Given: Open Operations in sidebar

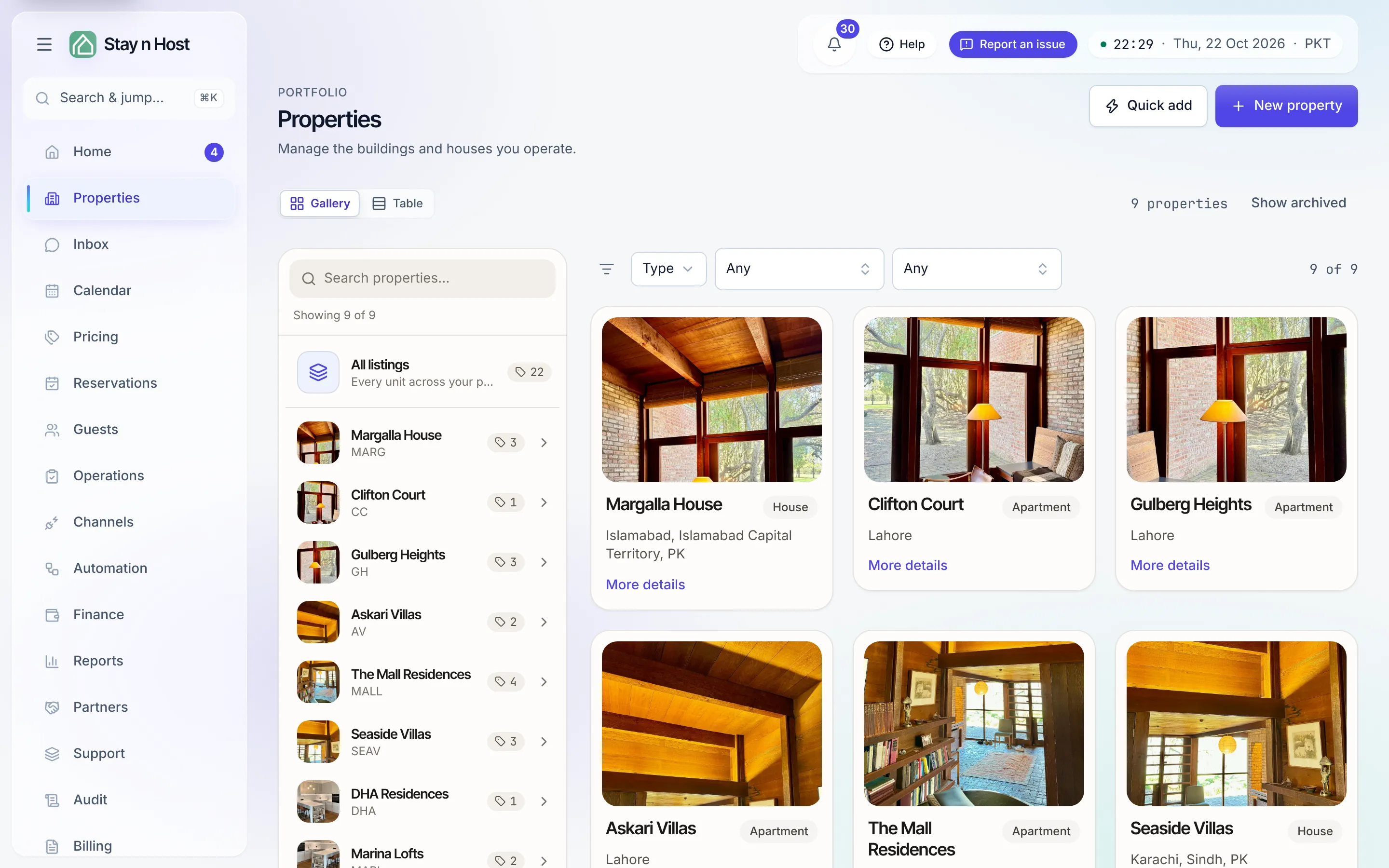Looking at the screenshot, I should point(131,475).
